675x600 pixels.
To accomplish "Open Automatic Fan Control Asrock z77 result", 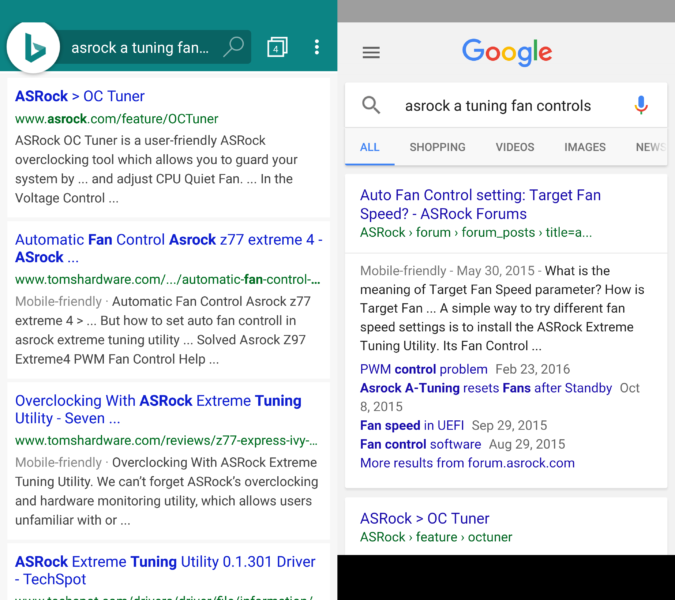I will [169, 248].
